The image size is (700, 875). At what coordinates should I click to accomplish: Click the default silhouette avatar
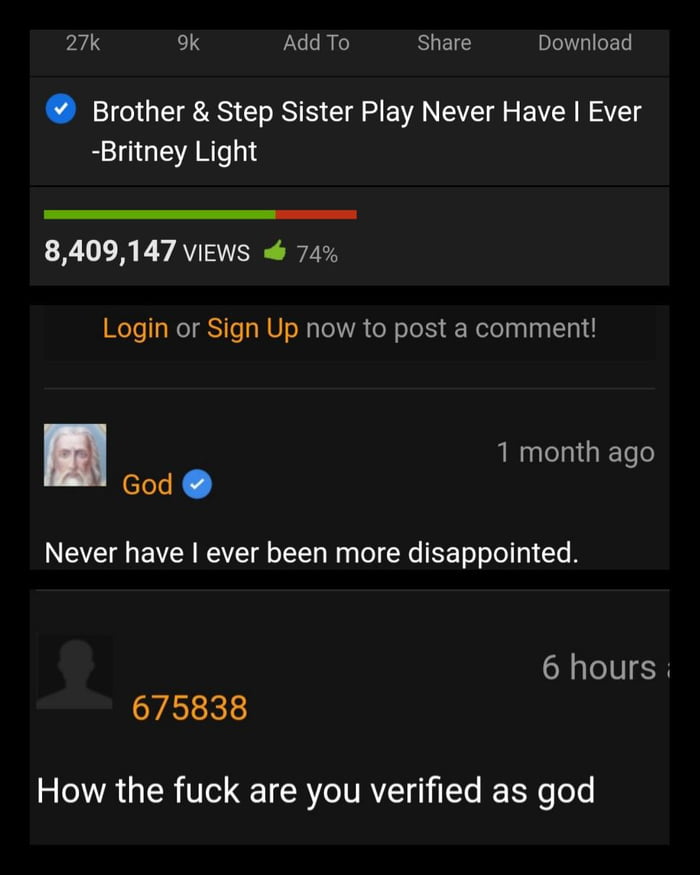(x=74, y=672)
